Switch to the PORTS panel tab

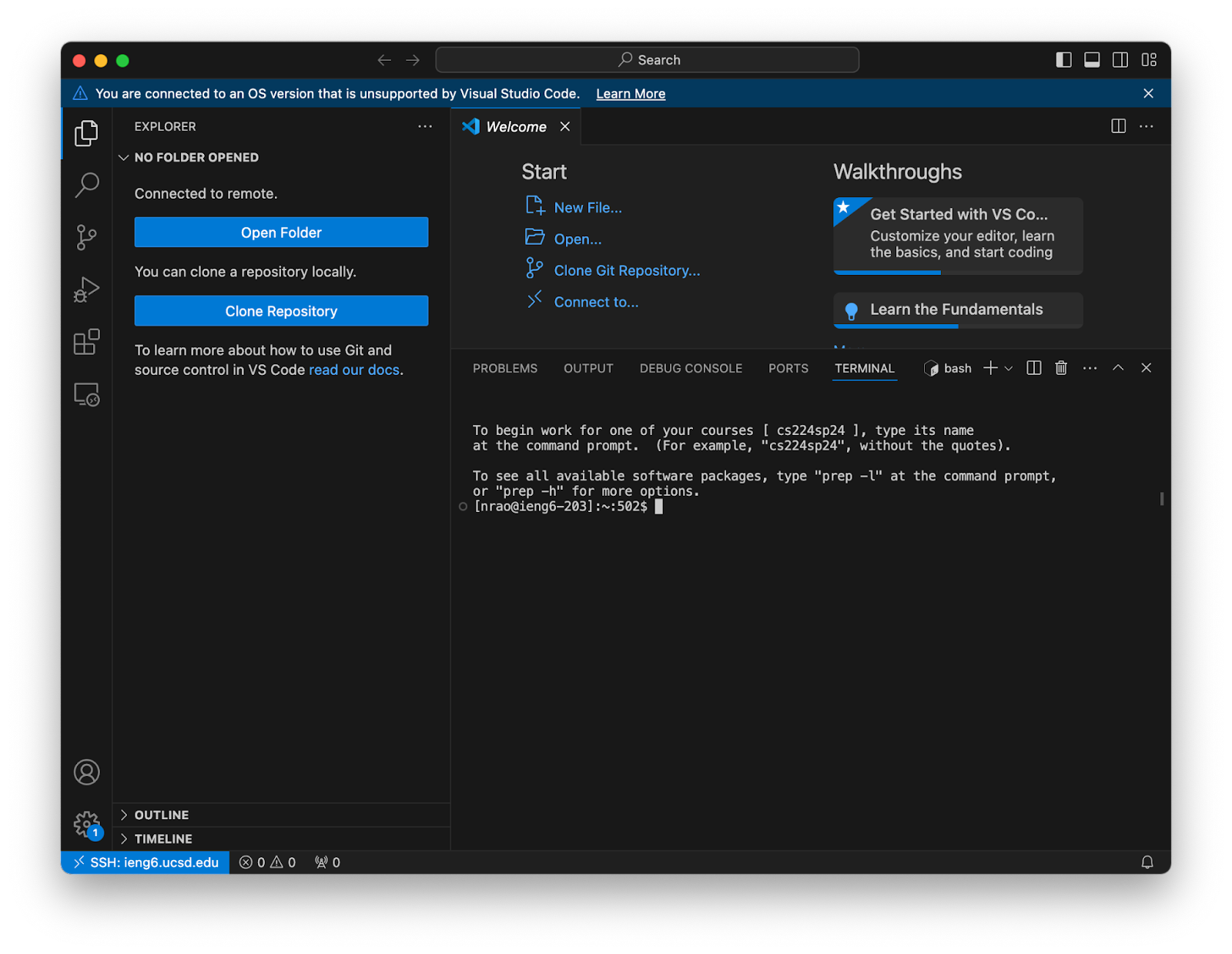point(788,368)
